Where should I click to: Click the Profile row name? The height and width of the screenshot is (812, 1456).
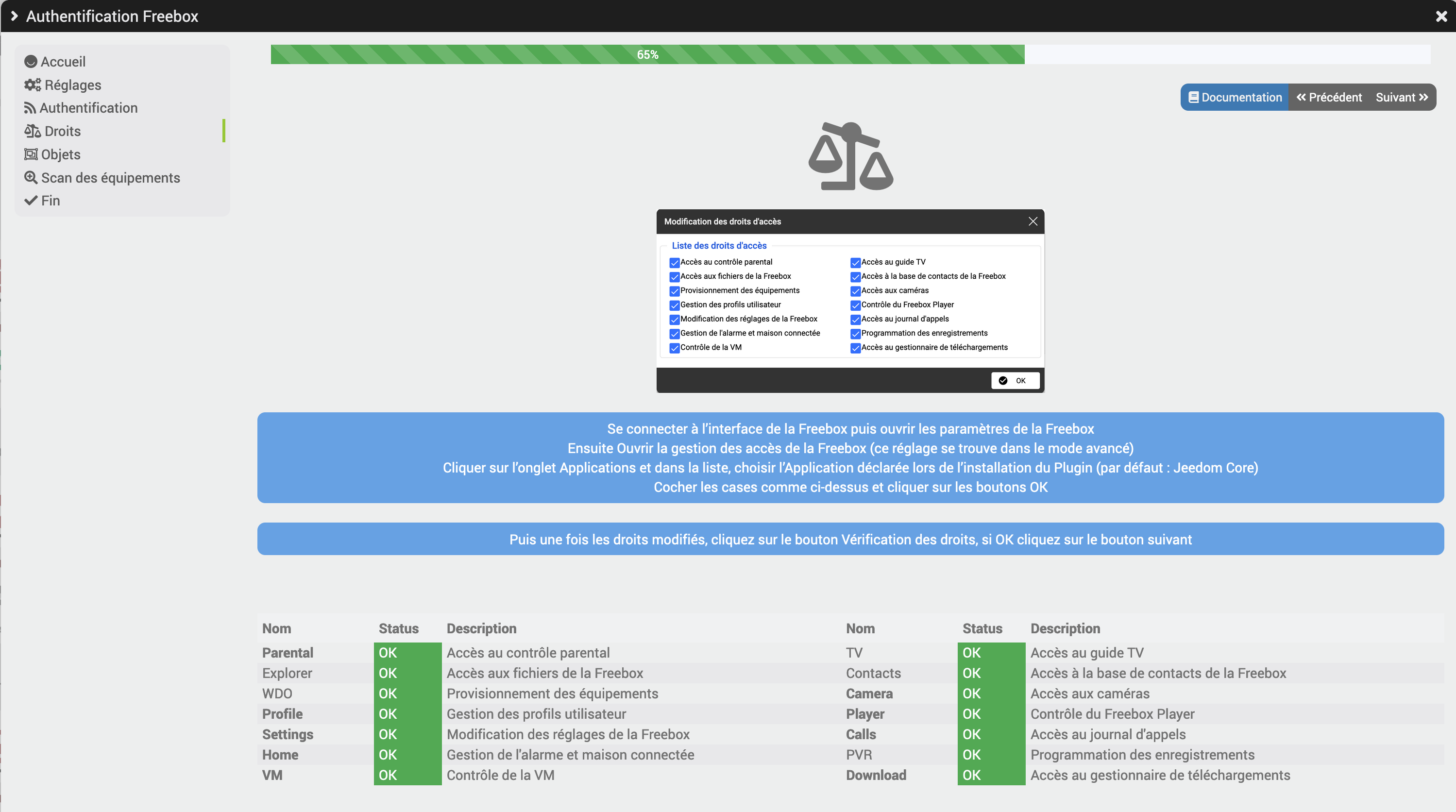[x=282, y=714]
